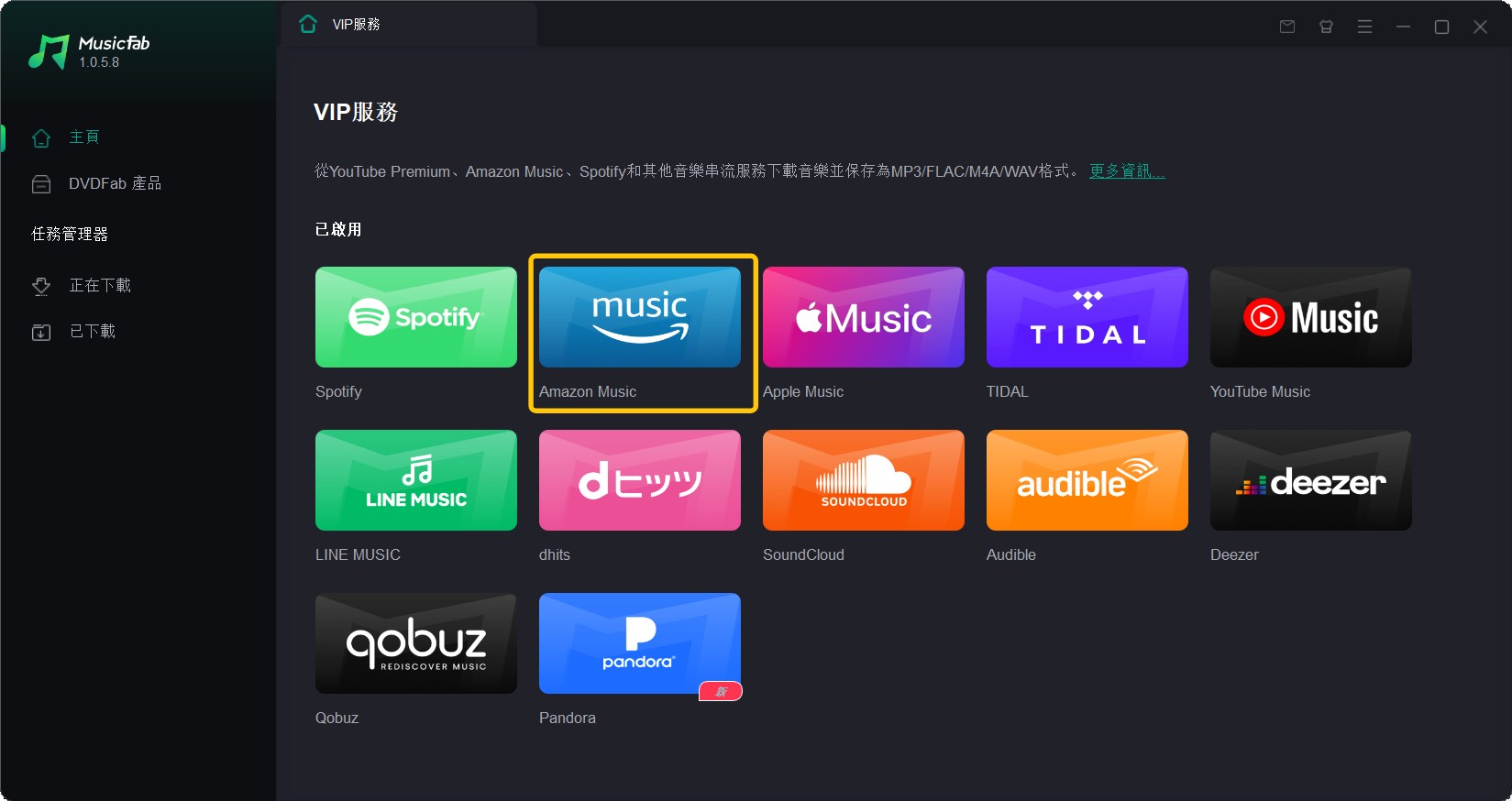Click the Audible label text
The height and width of the screenshot is (801, 1512).
[1011, 554]
